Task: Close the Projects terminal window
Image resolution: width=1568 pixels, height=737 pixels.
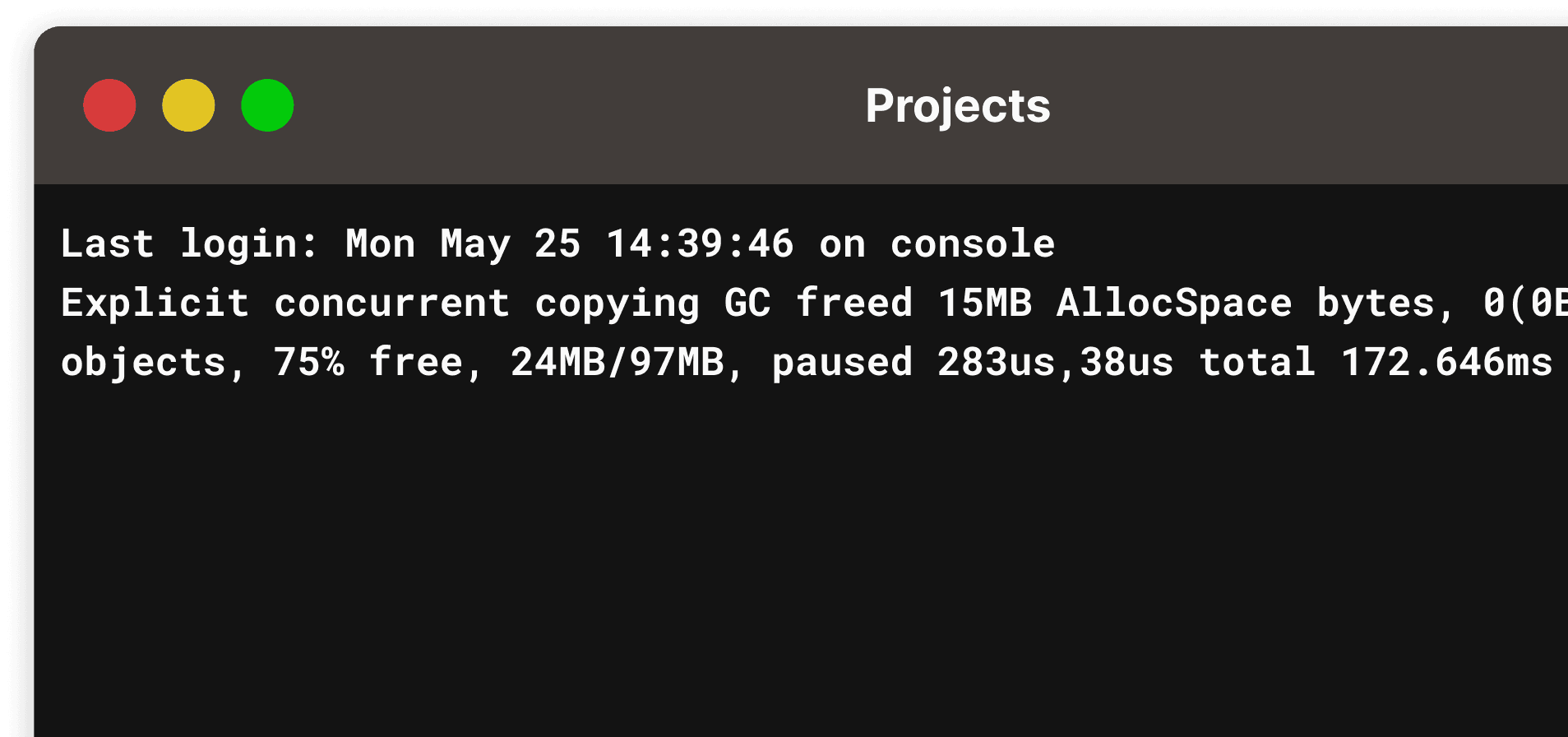Action: click(109, 105)
